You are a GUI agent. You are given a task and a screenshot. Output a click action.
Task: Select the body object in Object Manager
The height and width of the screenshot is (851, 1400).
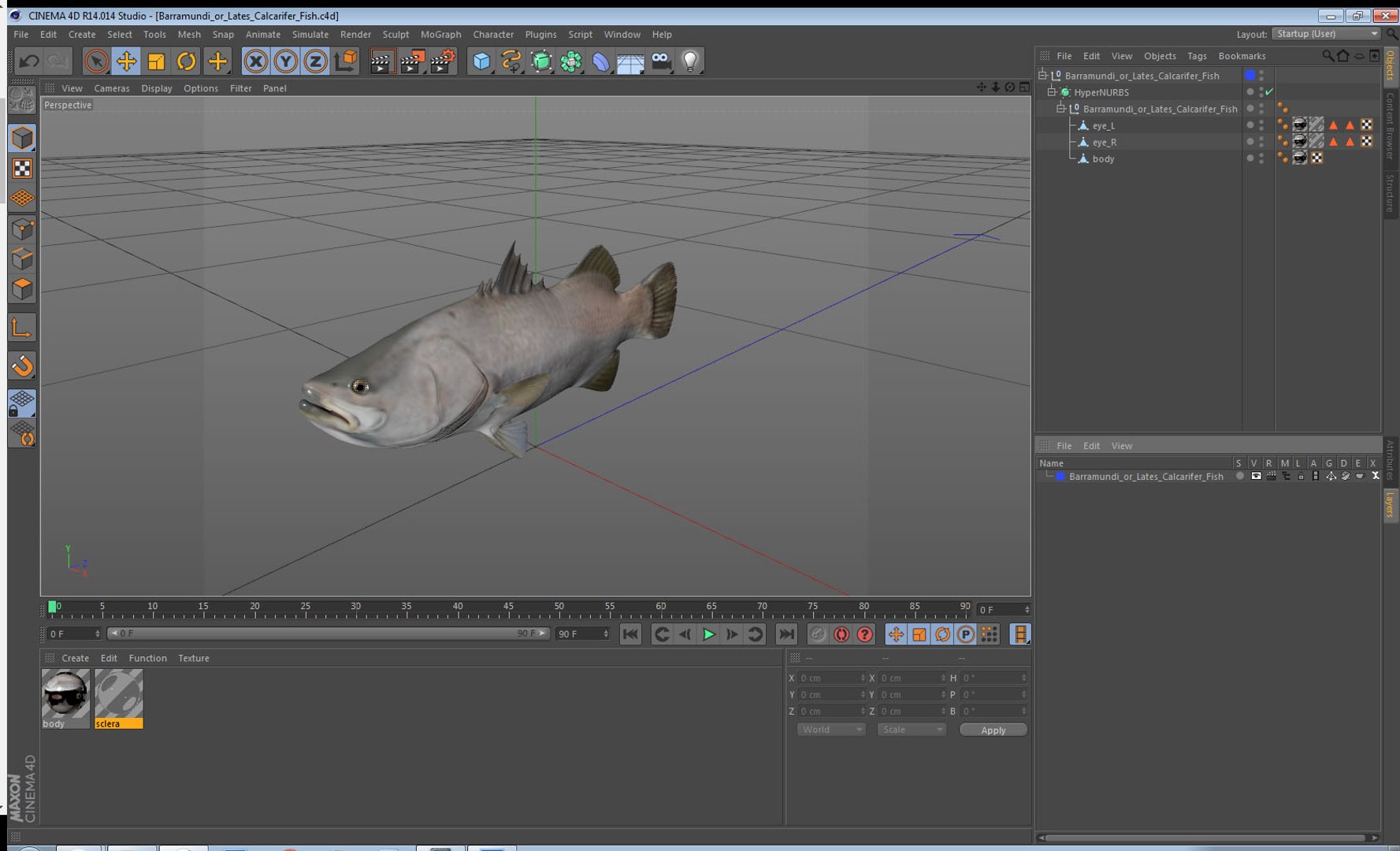click(1103, 159)
